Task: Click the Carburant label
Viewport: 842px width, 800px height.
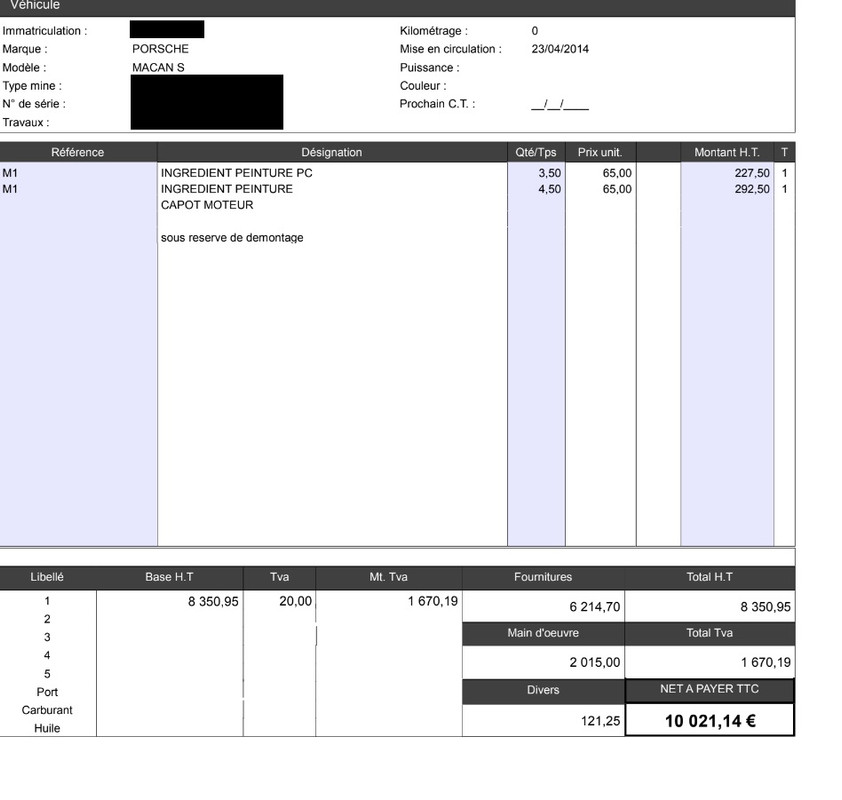Action: tap(47, 710)
